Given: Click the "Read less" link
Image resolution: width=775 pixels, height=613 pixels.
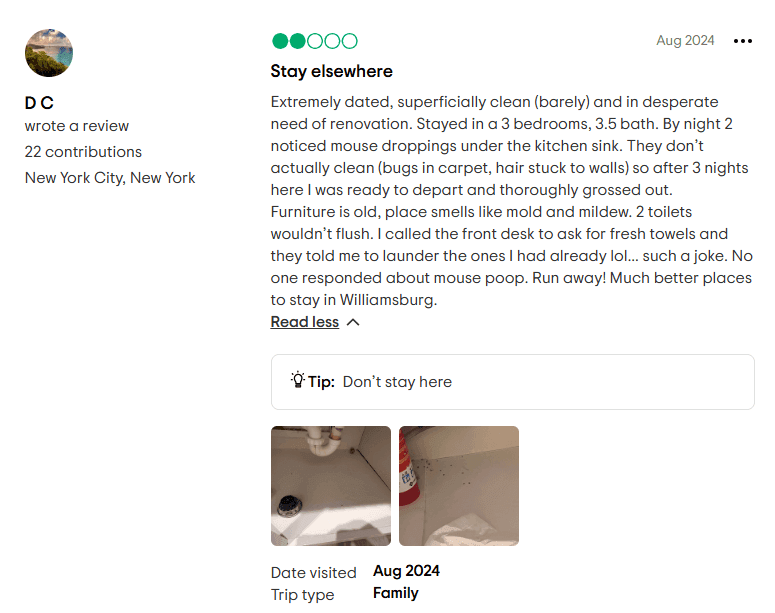Looking at the screenshot, I should tap(304, 322).
